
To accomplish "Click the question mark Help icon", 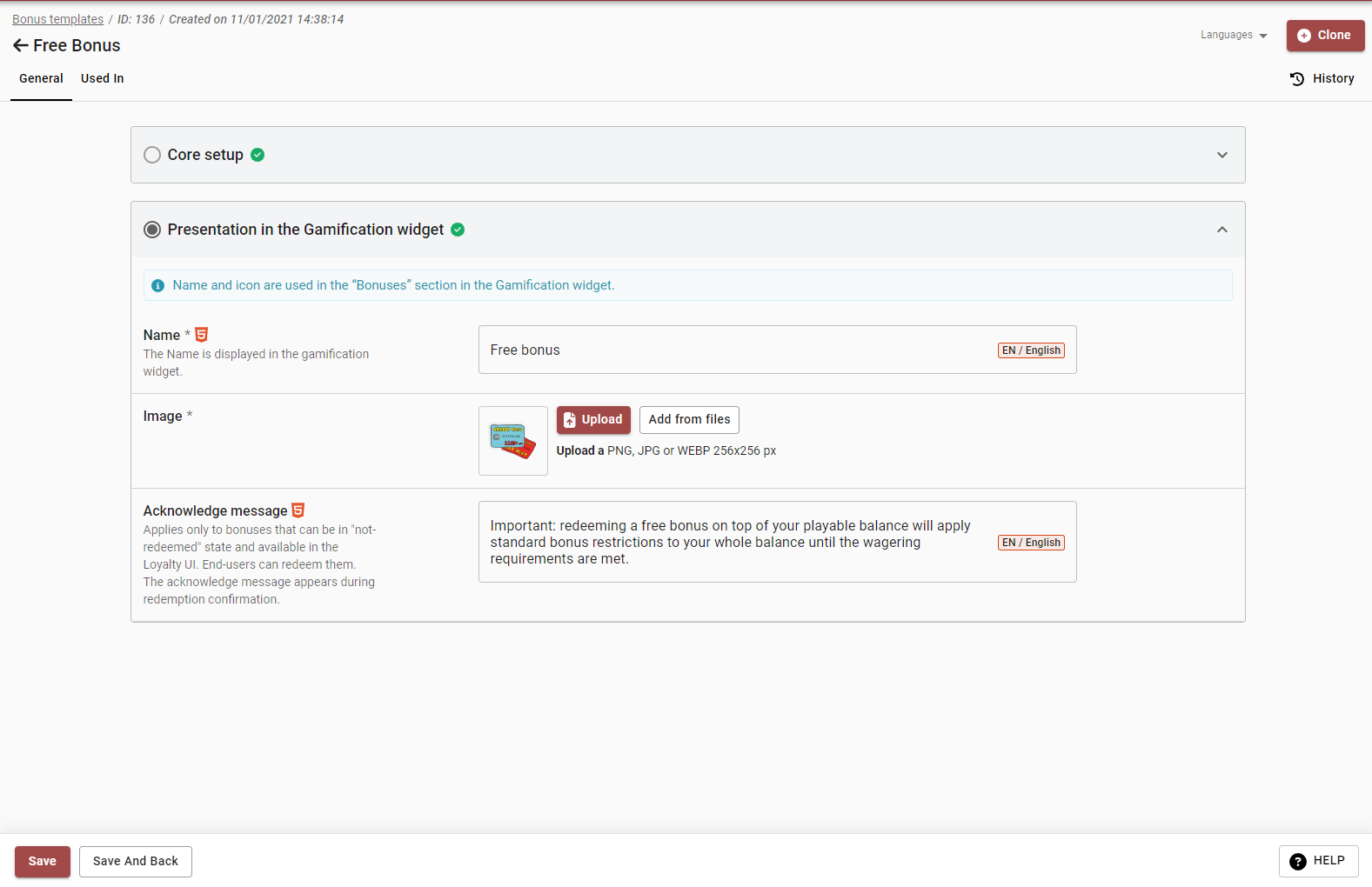I will (x=1298, y=861).
